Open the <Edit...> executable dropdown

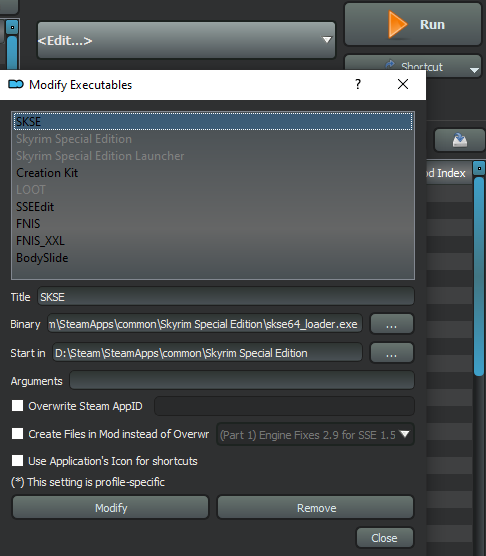tap(186, 40)
